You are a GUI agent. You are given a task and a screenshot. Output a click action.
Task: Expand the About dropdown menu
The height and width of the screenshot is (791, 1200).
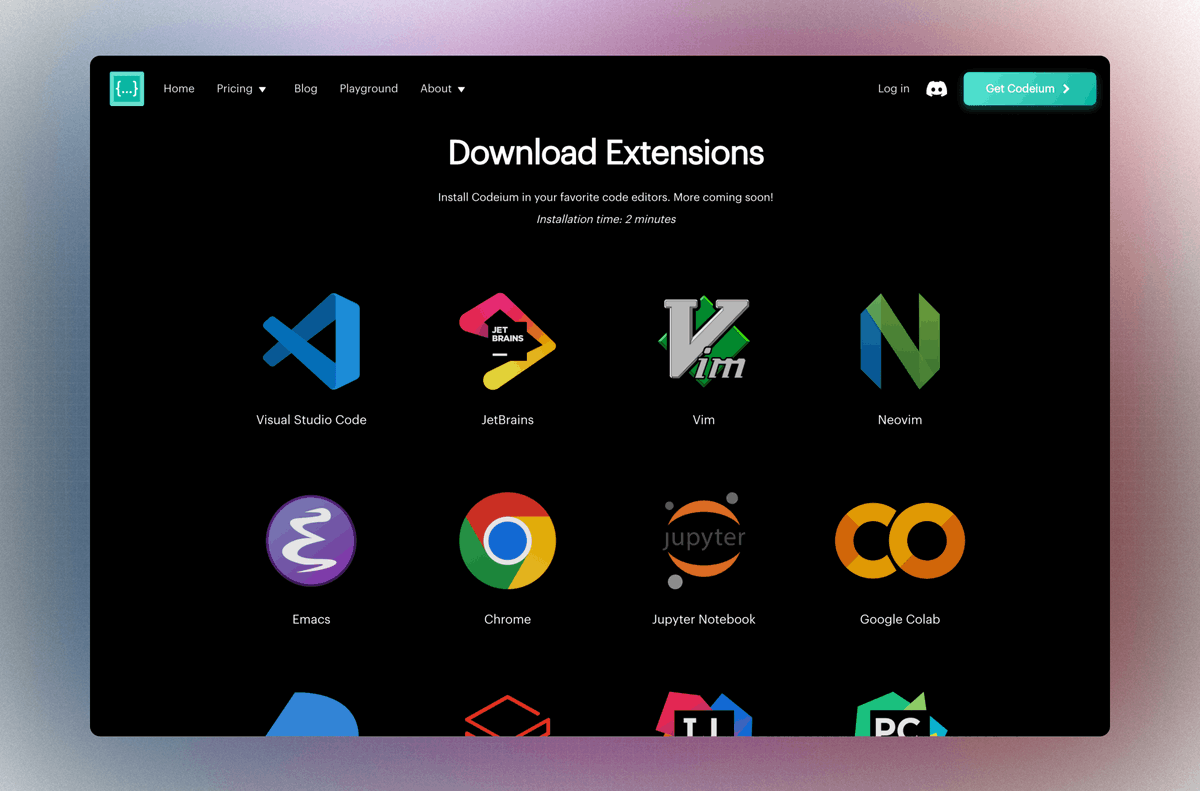[x=443, y=89]
